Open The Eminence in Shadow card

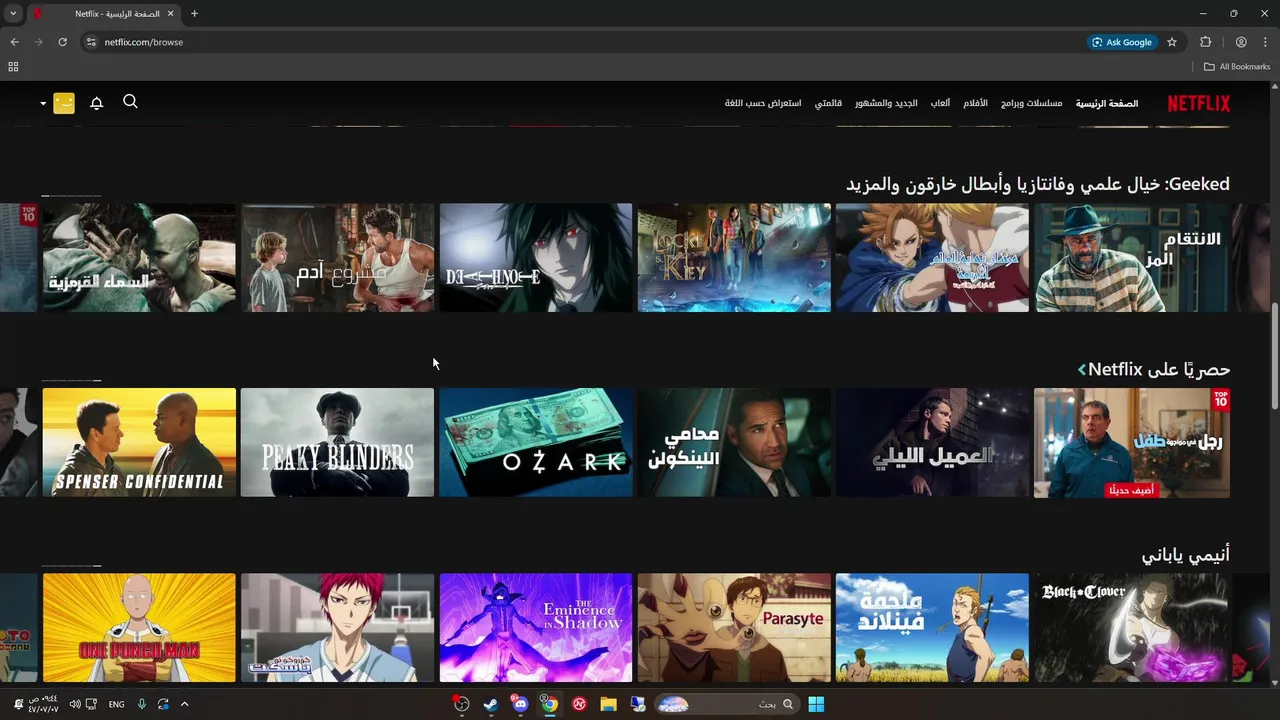click(536, 628)
